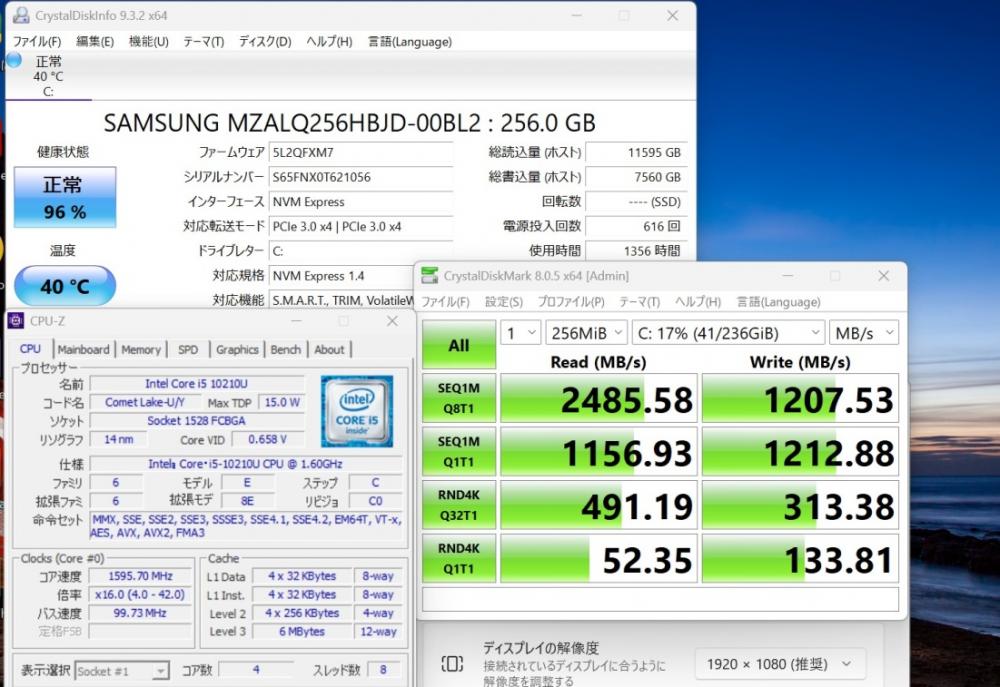Open ヘルプ(H) menu in CrystalDiskInfo
Image resolution: width=1000 pixels, height=687 pixels.
[x=329, y=41]
